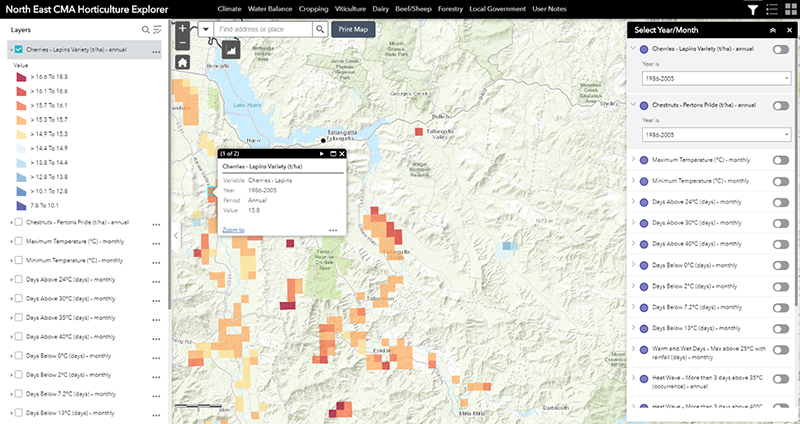The height and width of the screenshot is (424, 800).
Task: Uncheck the Cherries - Lapins Variety layer
Action: (x=19, y=49)
